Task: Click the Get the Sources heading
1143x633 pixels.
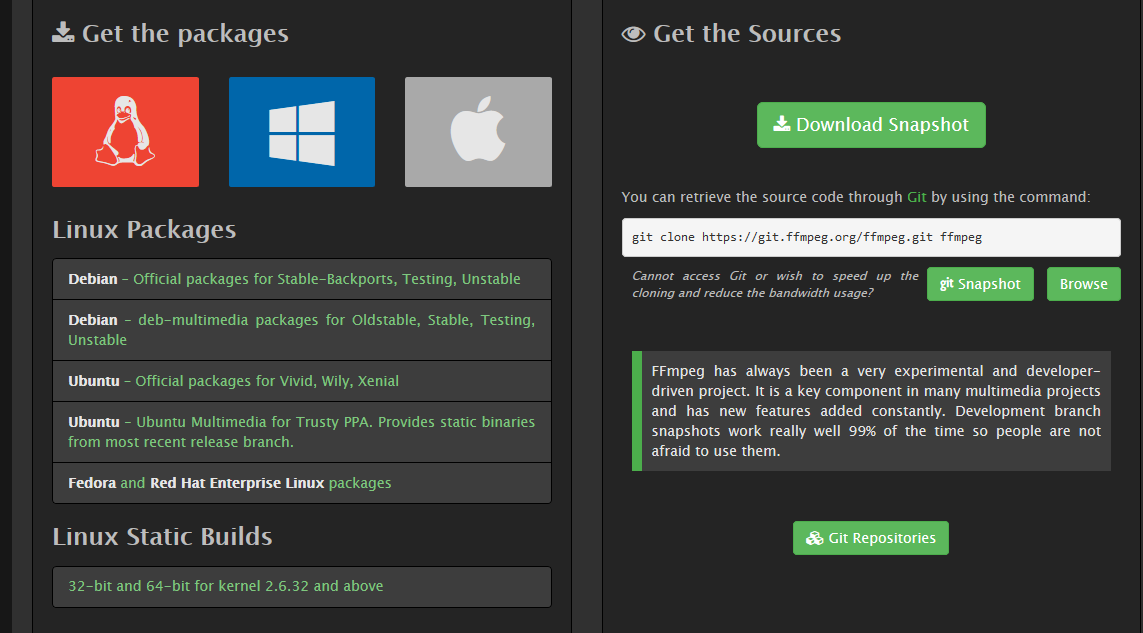Action: pos(731,34)
